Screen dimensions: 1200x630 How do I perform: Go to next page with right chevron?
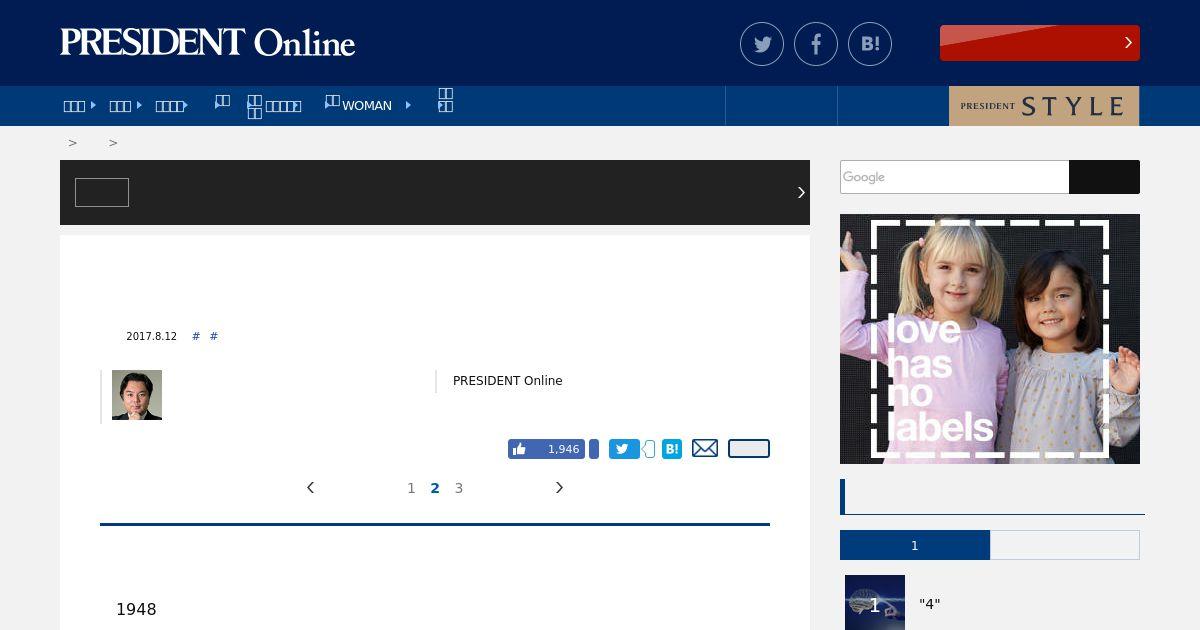point(559,488)
